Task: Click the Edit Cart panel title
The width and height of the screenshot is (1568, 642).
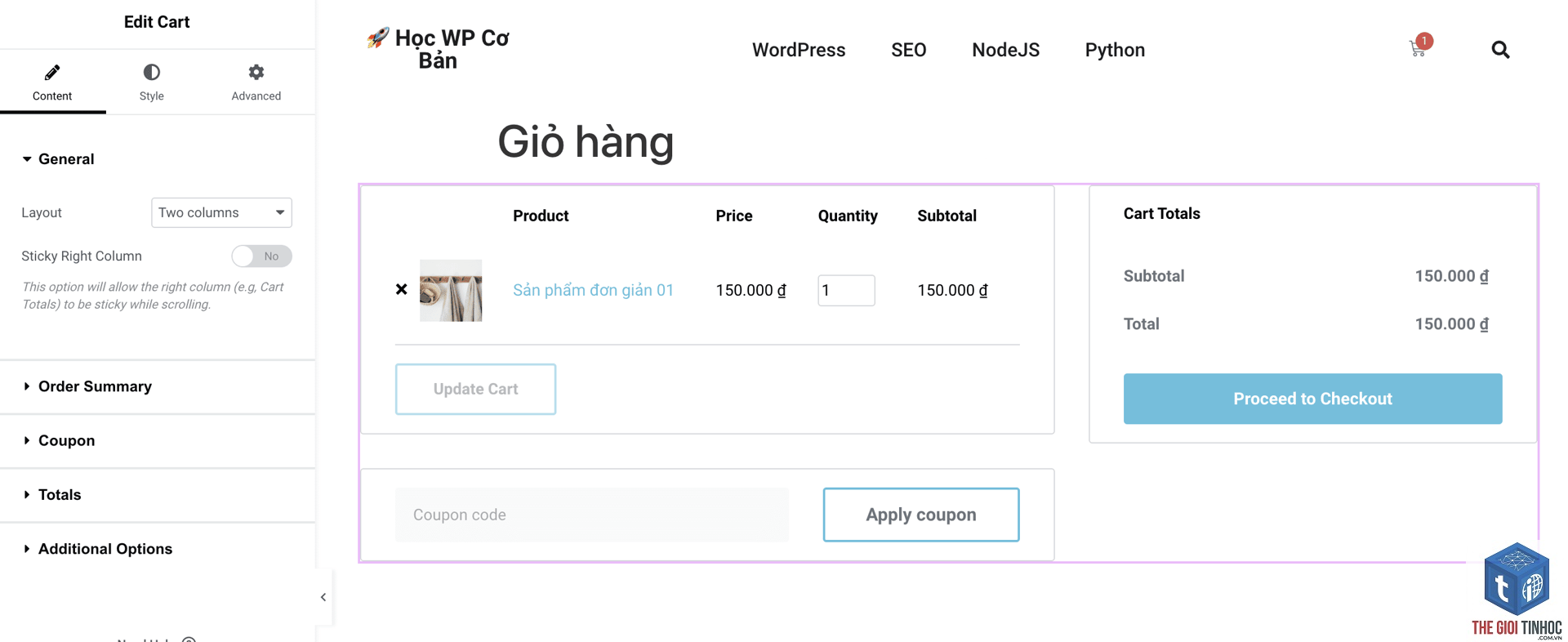Action: pyautogui.click(x=157, y=22)
